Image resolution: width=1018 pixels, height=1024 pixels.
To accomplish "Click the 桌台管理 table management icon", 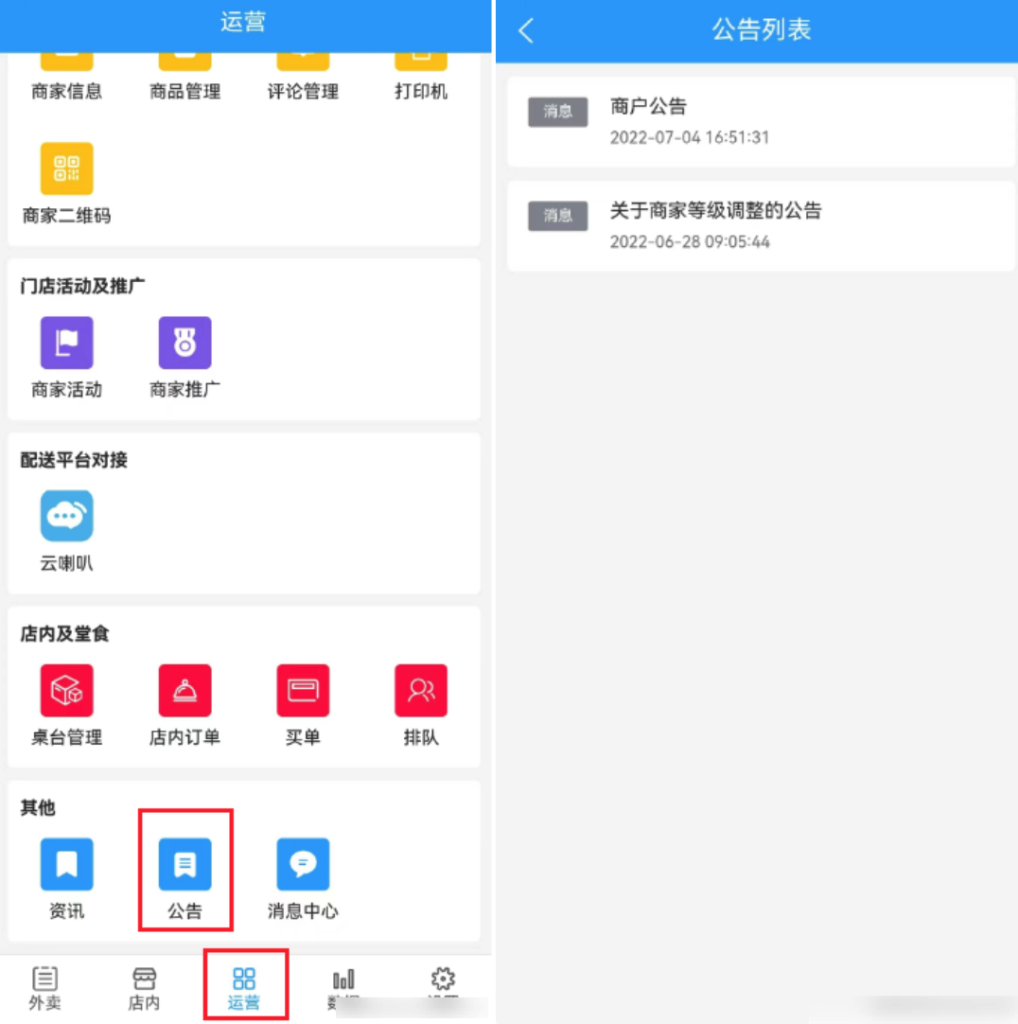I will pos(66,689).
